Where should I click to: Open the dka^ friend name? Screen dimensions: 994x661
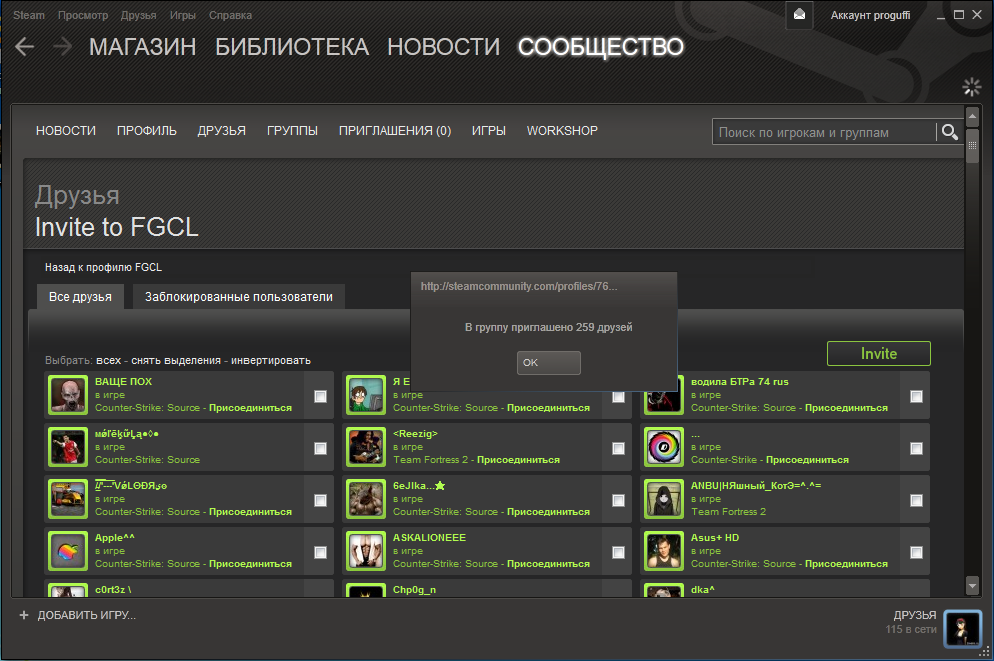coord(702,589)
